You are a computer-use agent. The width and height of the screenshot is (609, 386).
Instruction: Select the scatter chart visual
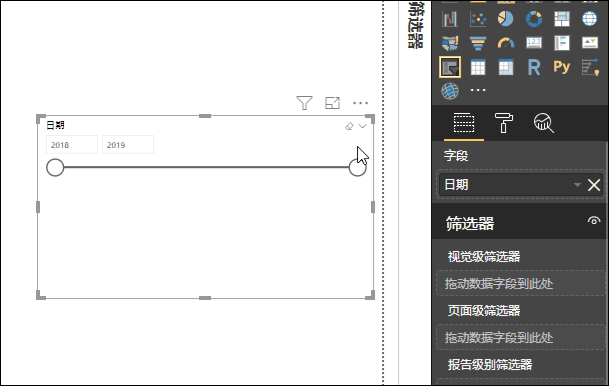click(x=478, y=19)
